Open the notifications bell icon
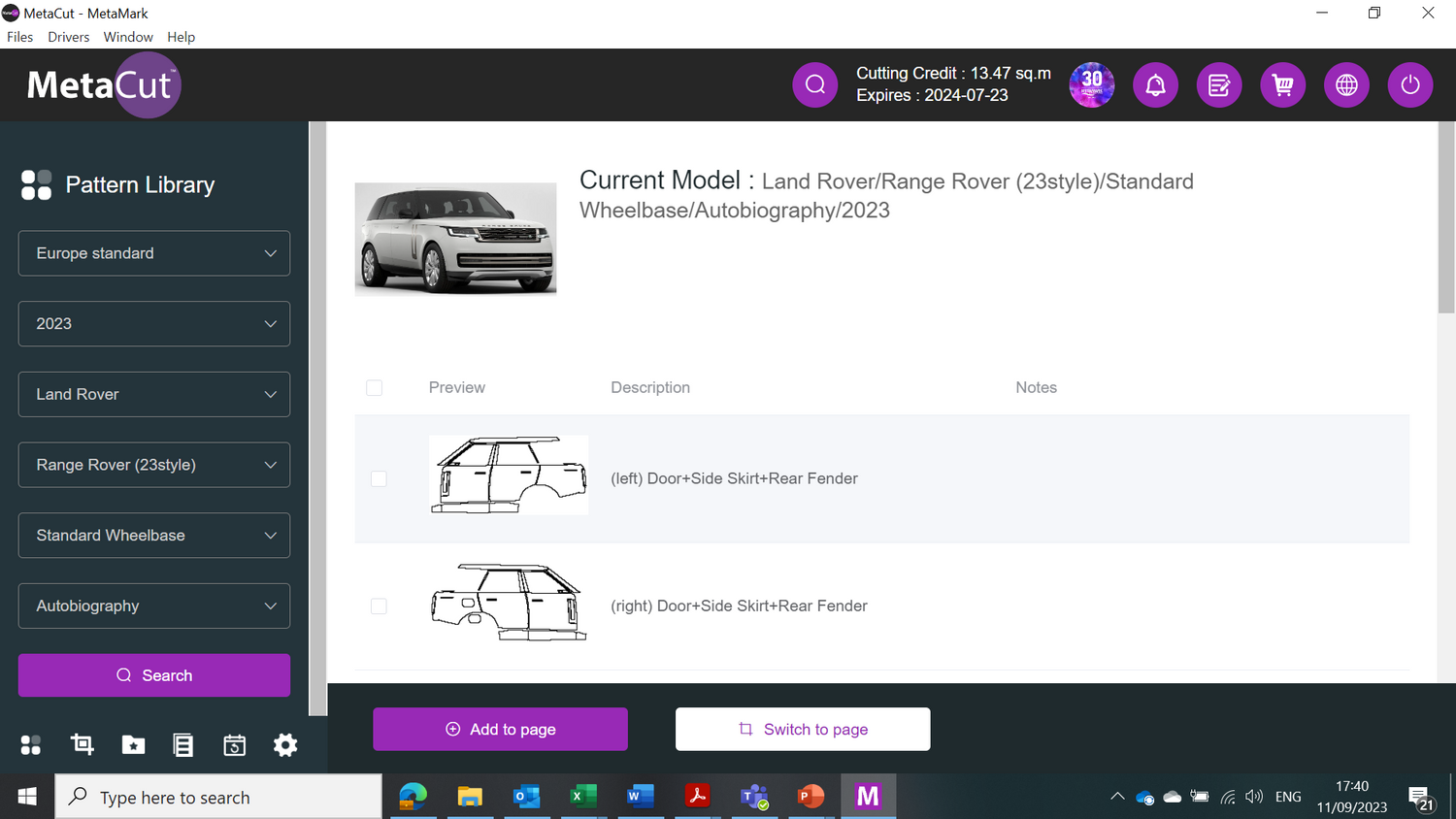The height and width of the screenshot is (819, 1456). tap(1155, 84)
